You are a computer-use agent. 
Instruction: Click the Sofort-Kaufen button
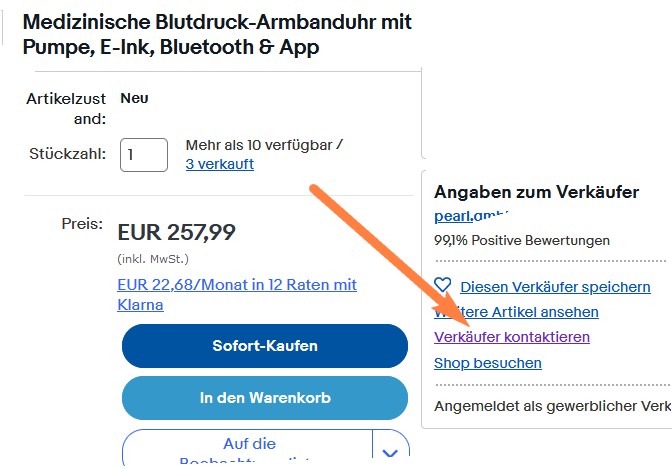(x=265, y=346)
